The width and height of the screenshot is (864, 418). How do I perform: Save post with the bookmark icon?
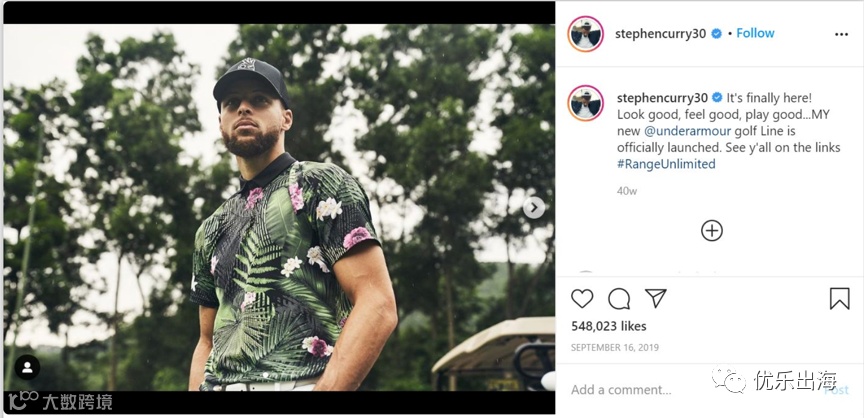point(839,298)
